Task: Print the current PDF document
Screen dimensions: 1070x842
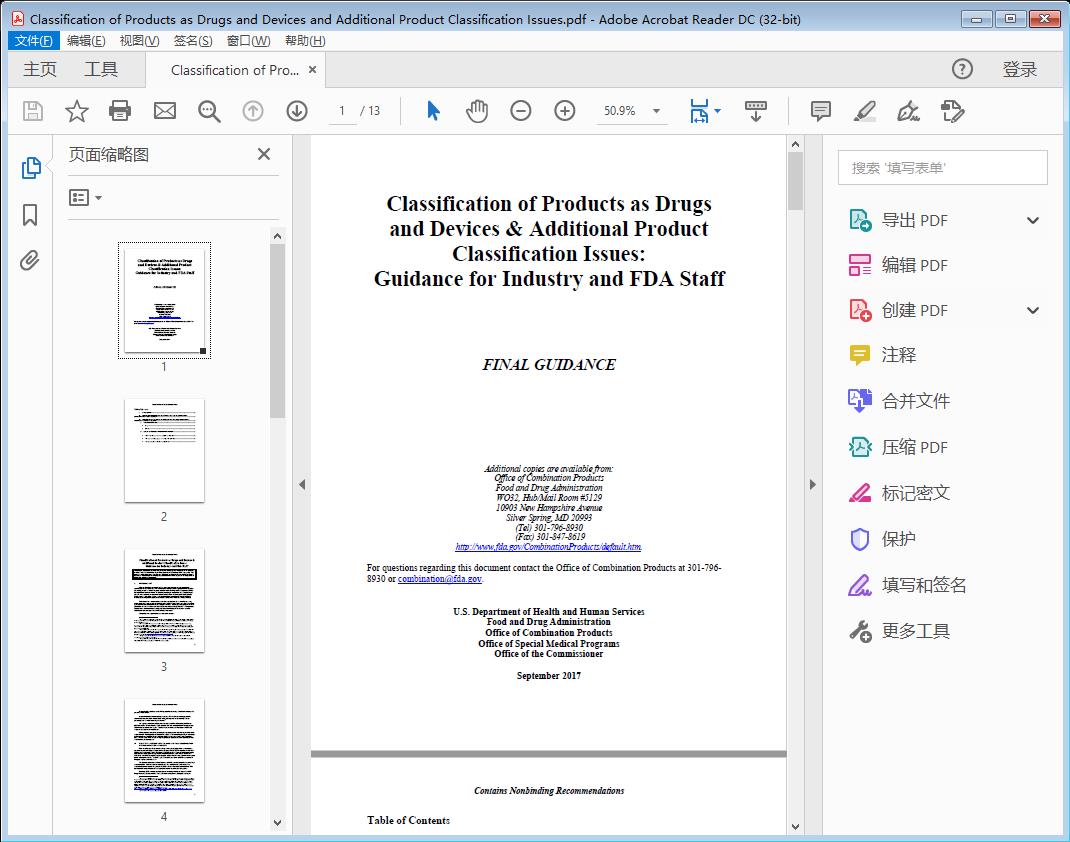Action: pos(120,111)
